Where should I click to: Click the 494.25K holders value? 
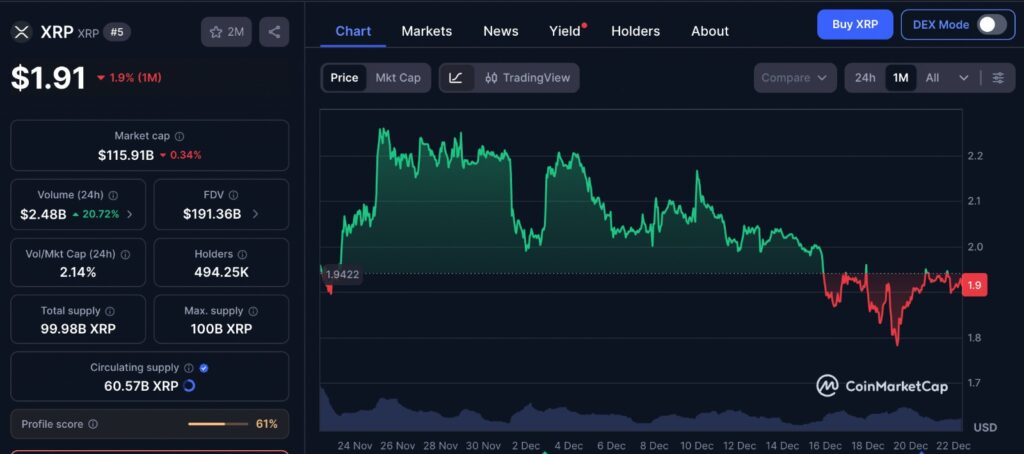(221, 272)
